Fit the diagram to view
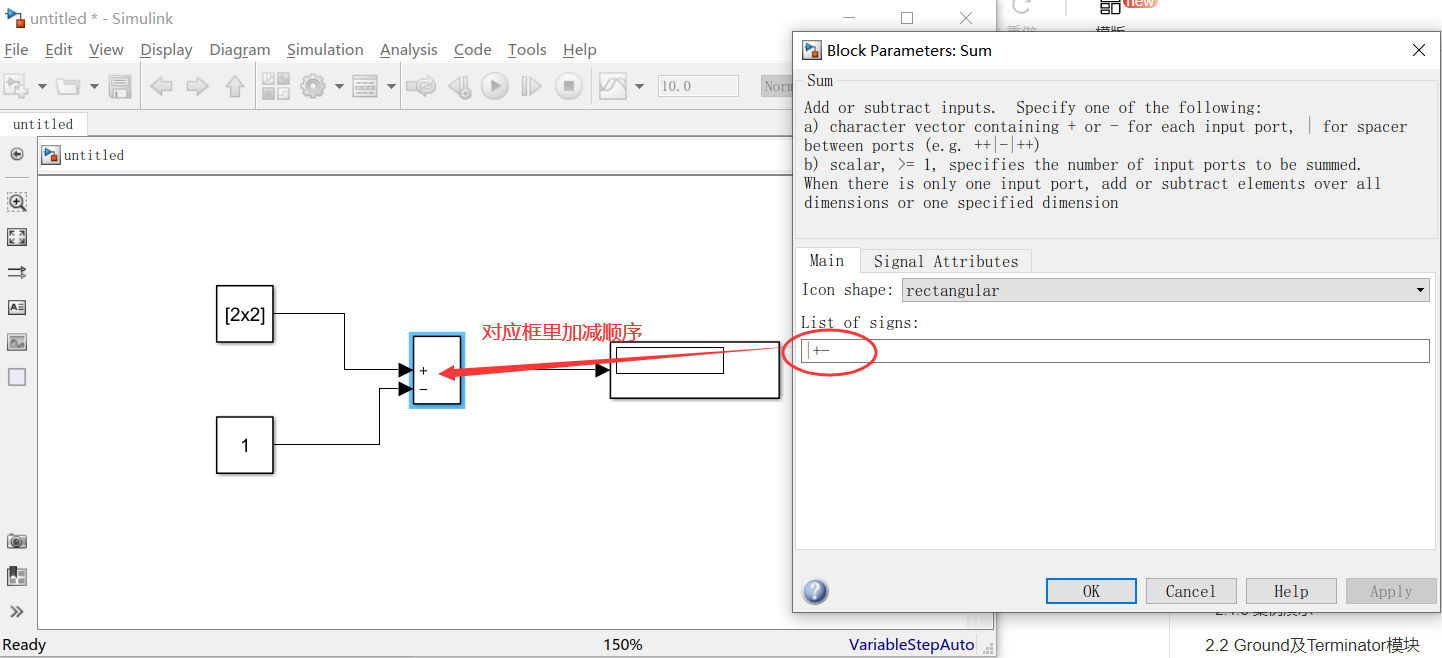Screen dimensions: 1442x658 click(17, 237)
